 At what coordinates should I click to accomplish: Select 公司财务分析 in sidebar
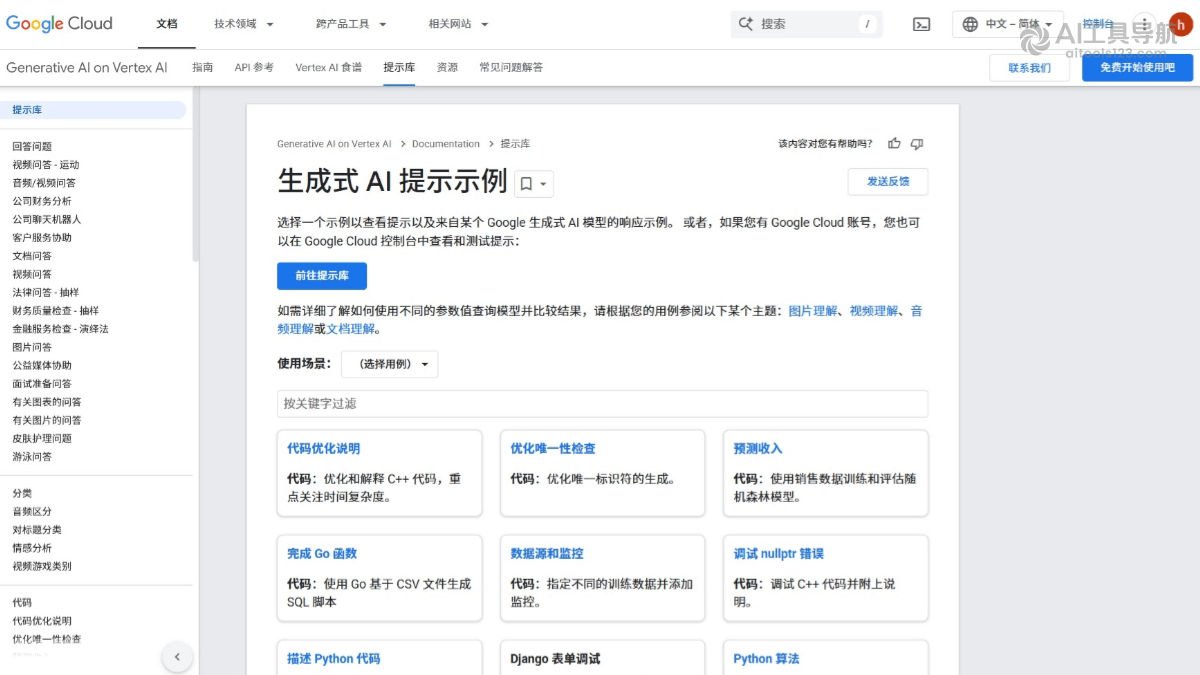click(42, 201)
